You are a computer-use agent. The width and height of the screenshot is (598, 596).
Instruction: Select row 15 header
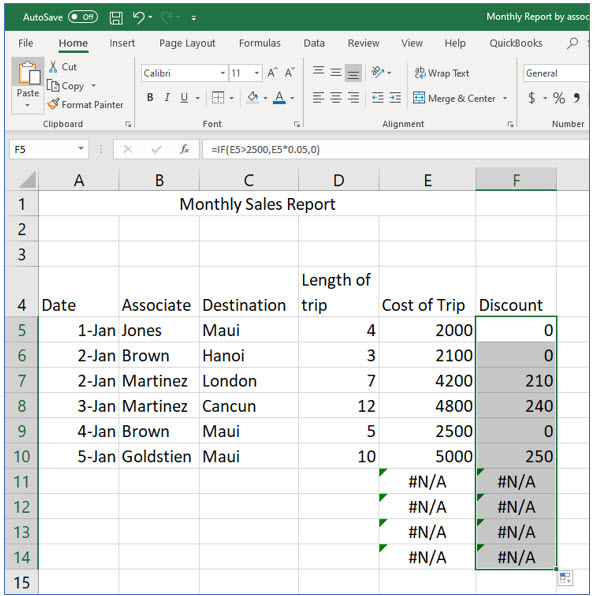[x=22, y=582]
